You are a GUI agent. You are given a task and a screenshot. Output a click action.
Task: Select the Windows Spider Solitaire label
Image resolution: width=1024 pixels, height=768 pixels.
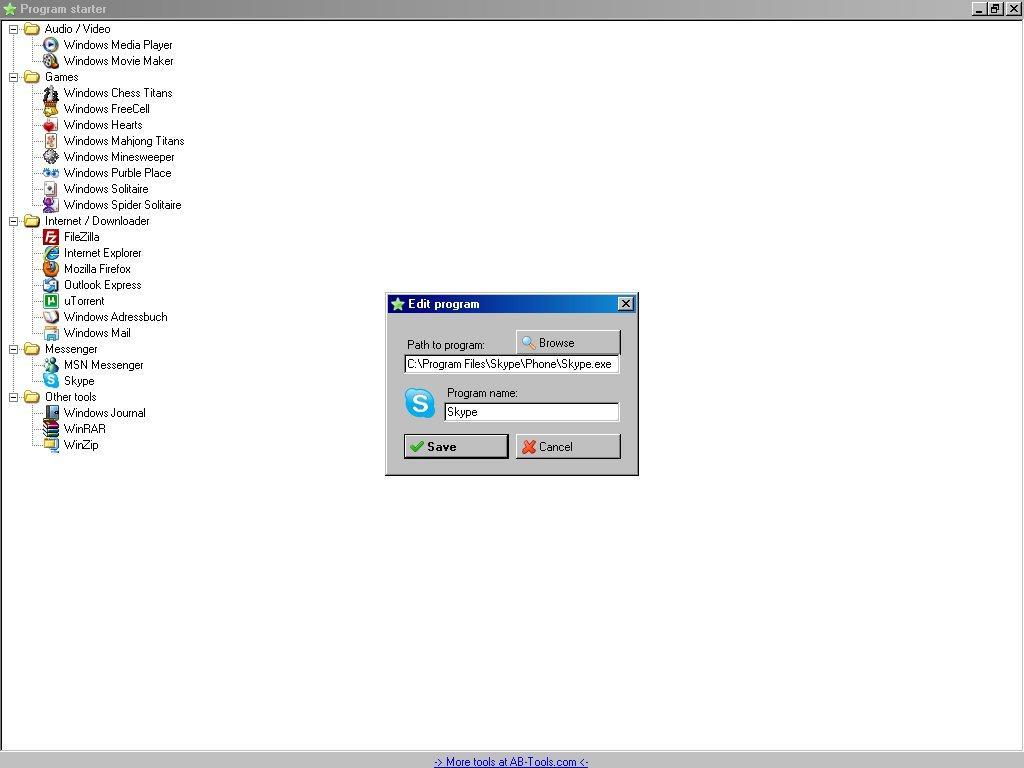pos(123,205)
